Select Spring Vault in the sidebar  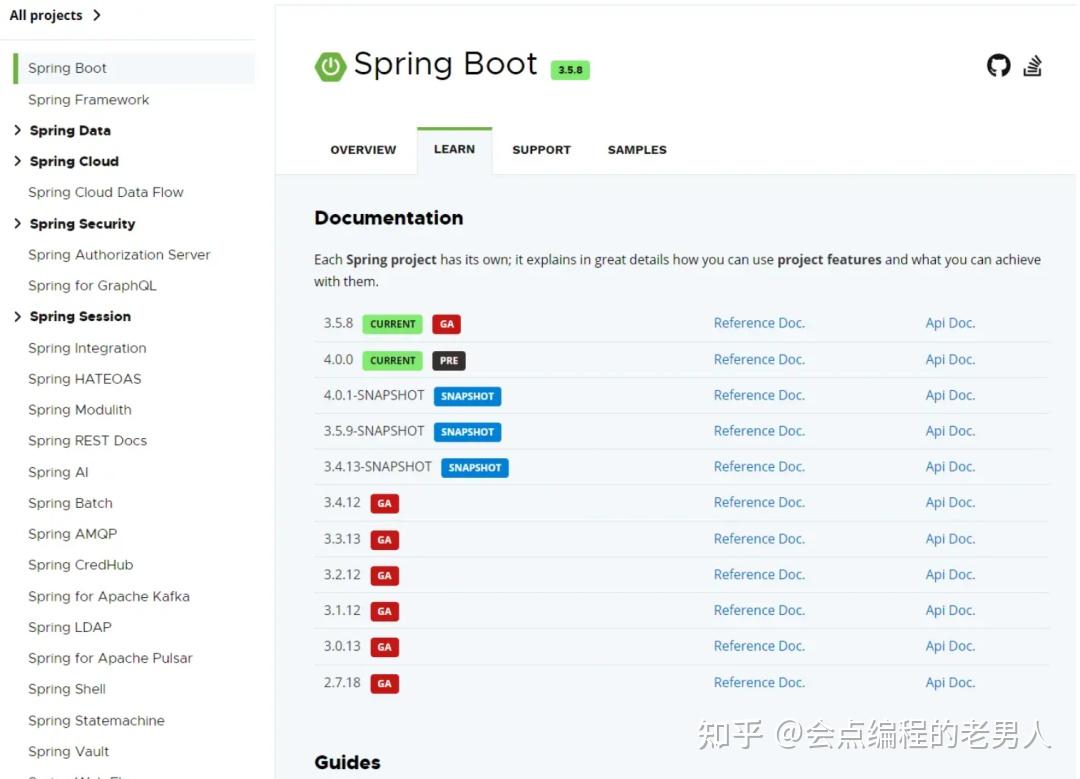pyautogui.click(x=68, y=751)
